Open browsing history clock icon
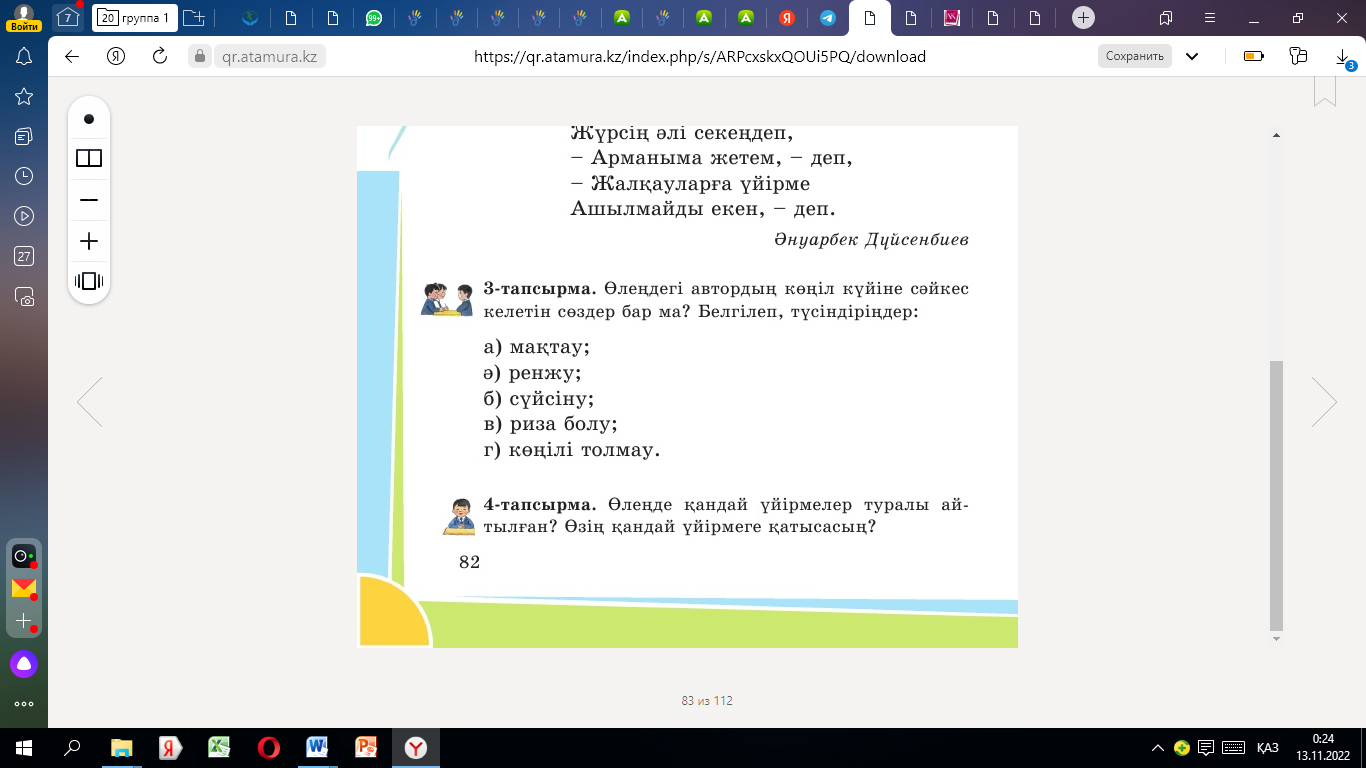 [24, 176]
